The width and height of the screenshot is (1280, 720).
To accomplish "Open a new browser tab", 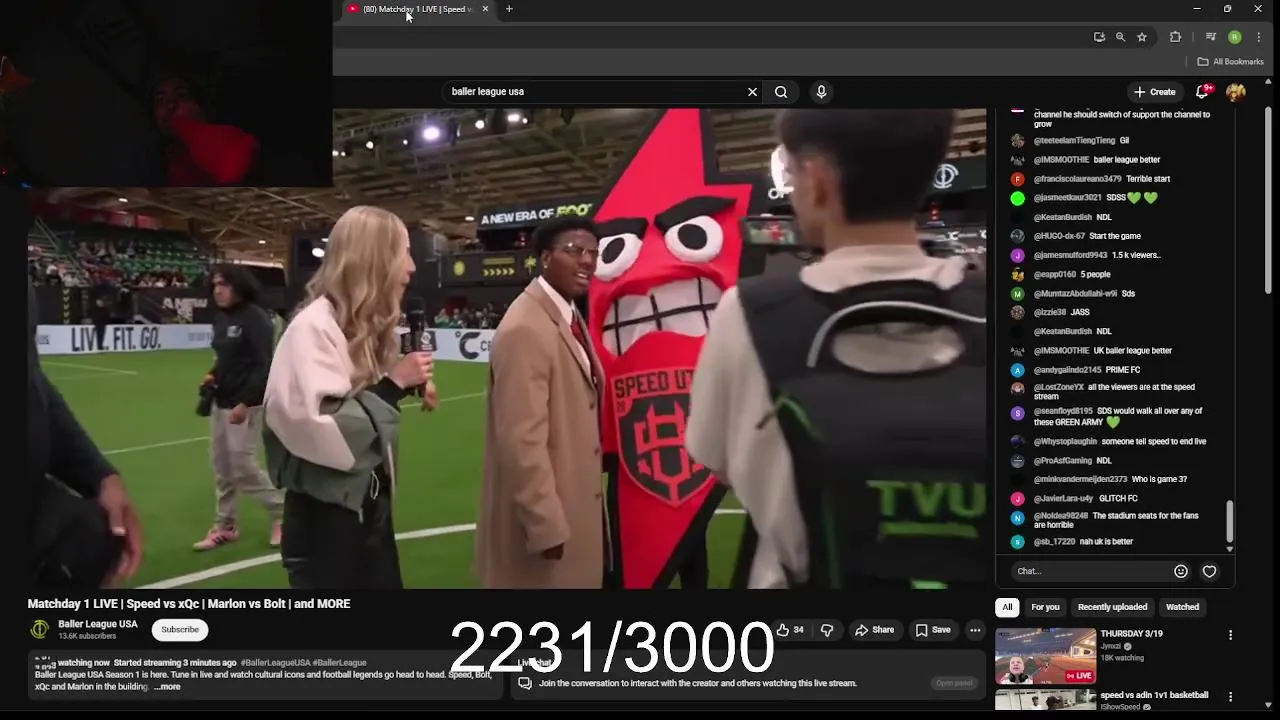I will click(509, 9).
